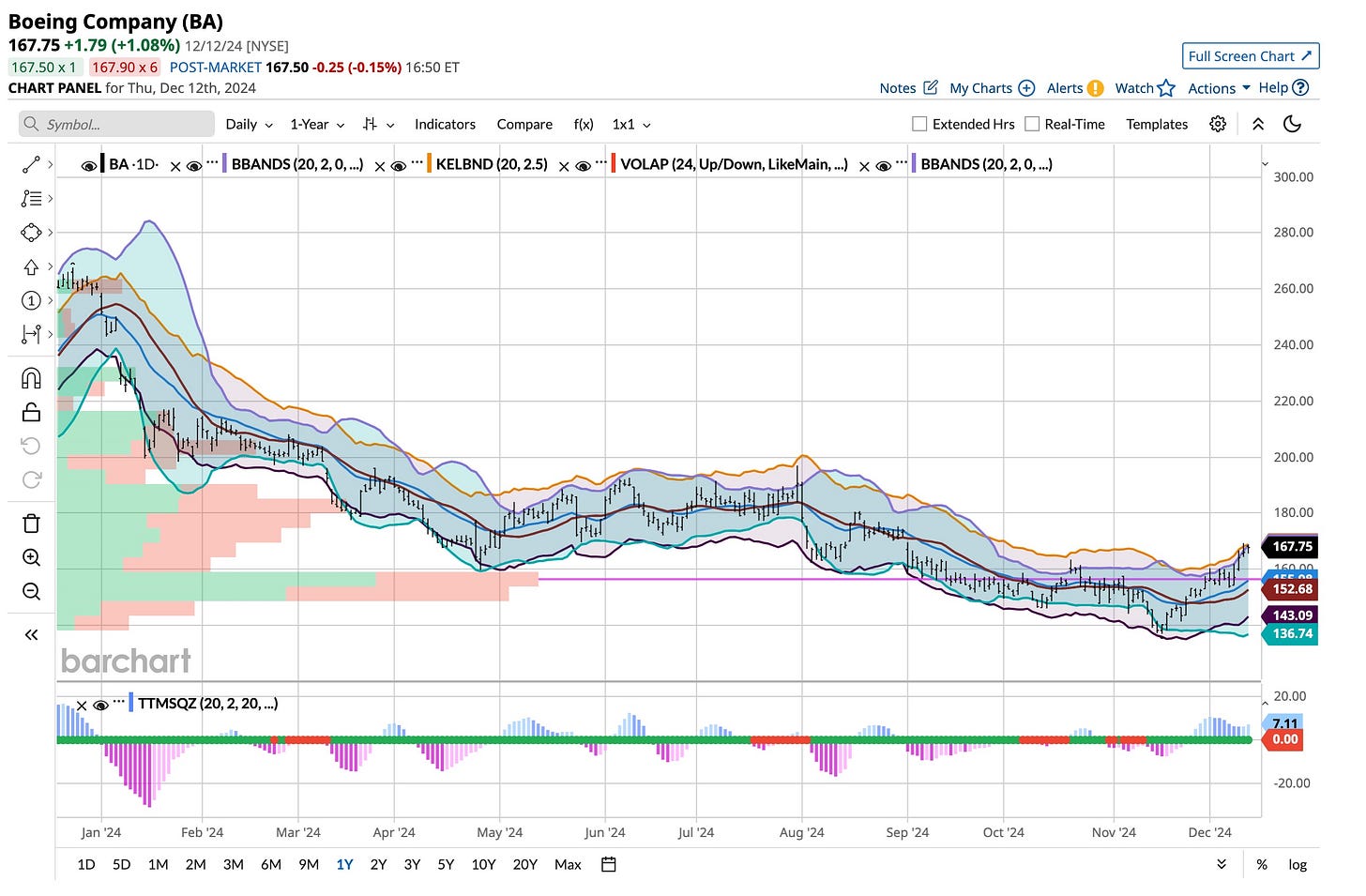
Task: Toggle visibility of the VOLAP indicator
Action: (583, 166)
